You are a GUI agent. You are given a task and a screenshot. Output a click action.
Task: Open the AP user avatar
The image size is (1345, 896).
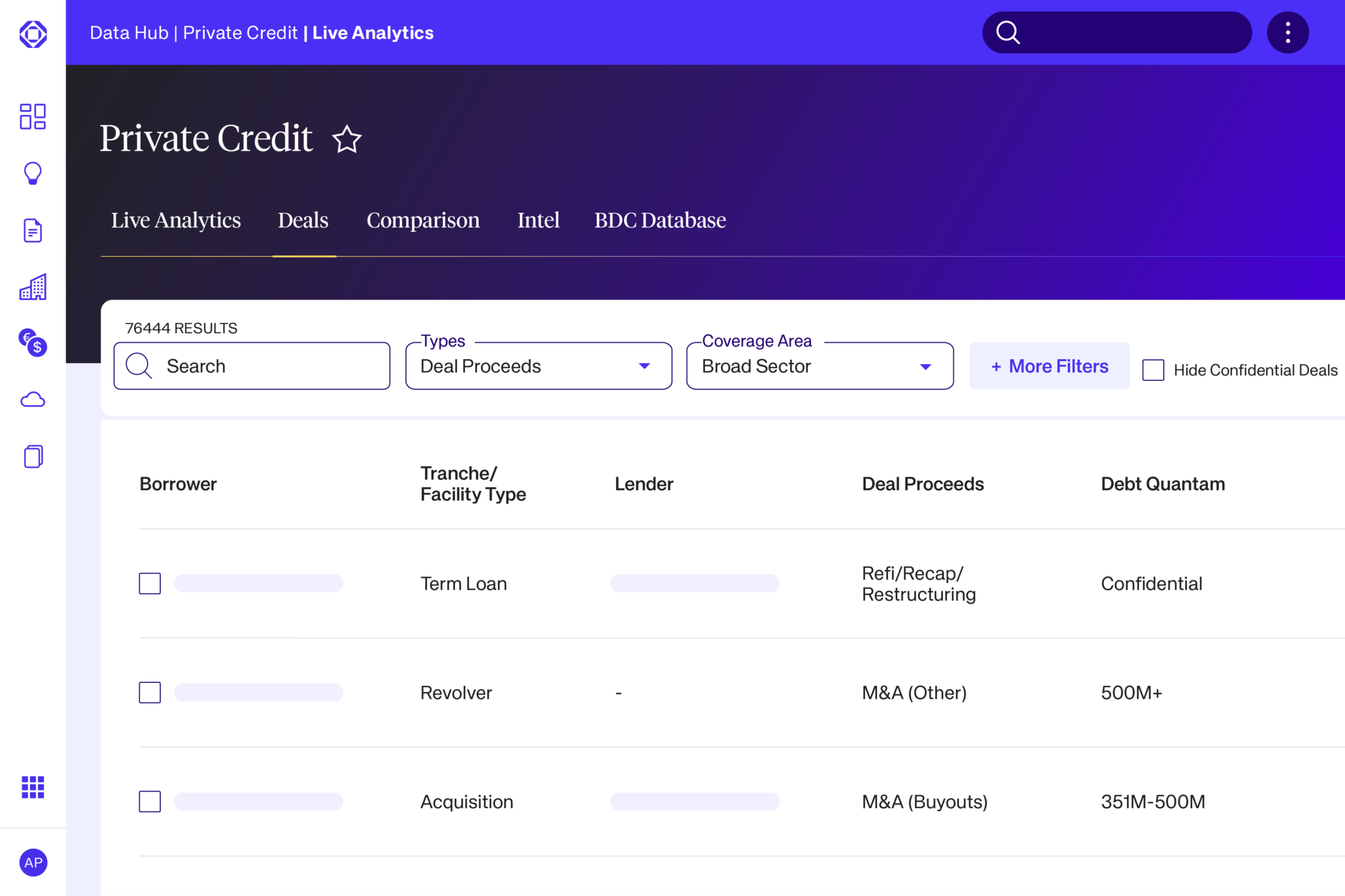coord(33,863)
